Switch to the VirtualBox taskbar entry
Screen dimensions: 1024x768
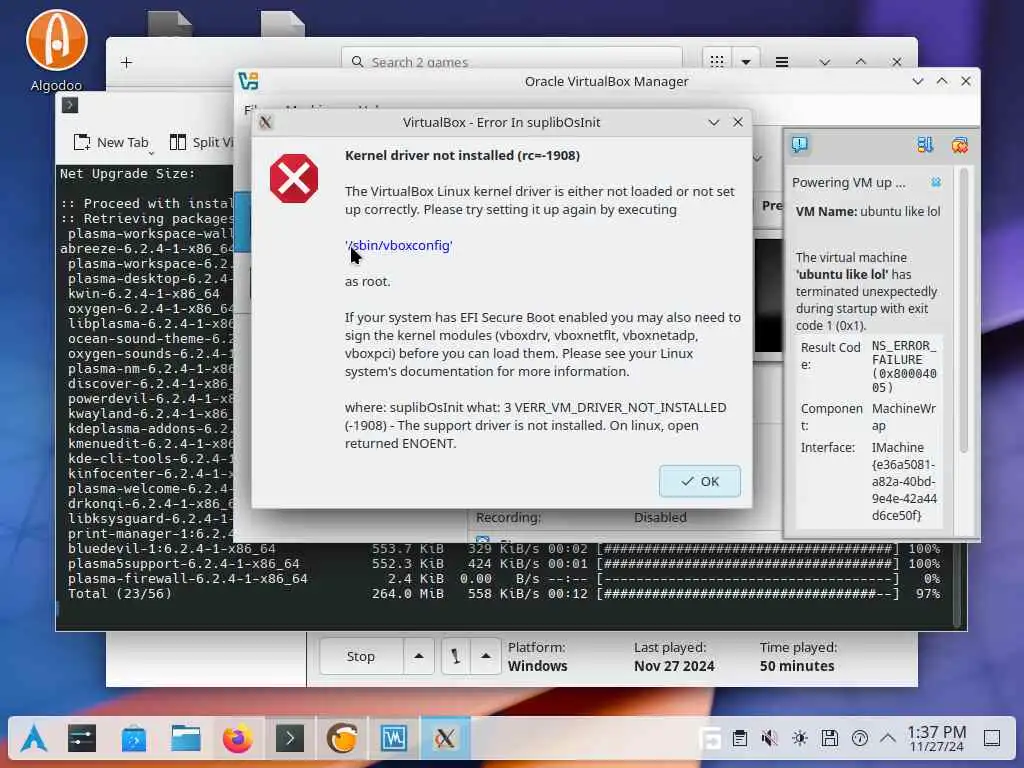pos(394,739)
